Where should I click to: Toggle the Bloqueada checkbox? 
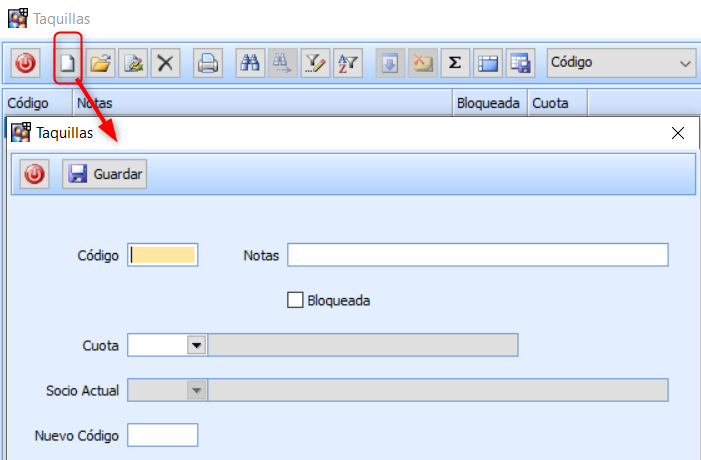point(295,299)
